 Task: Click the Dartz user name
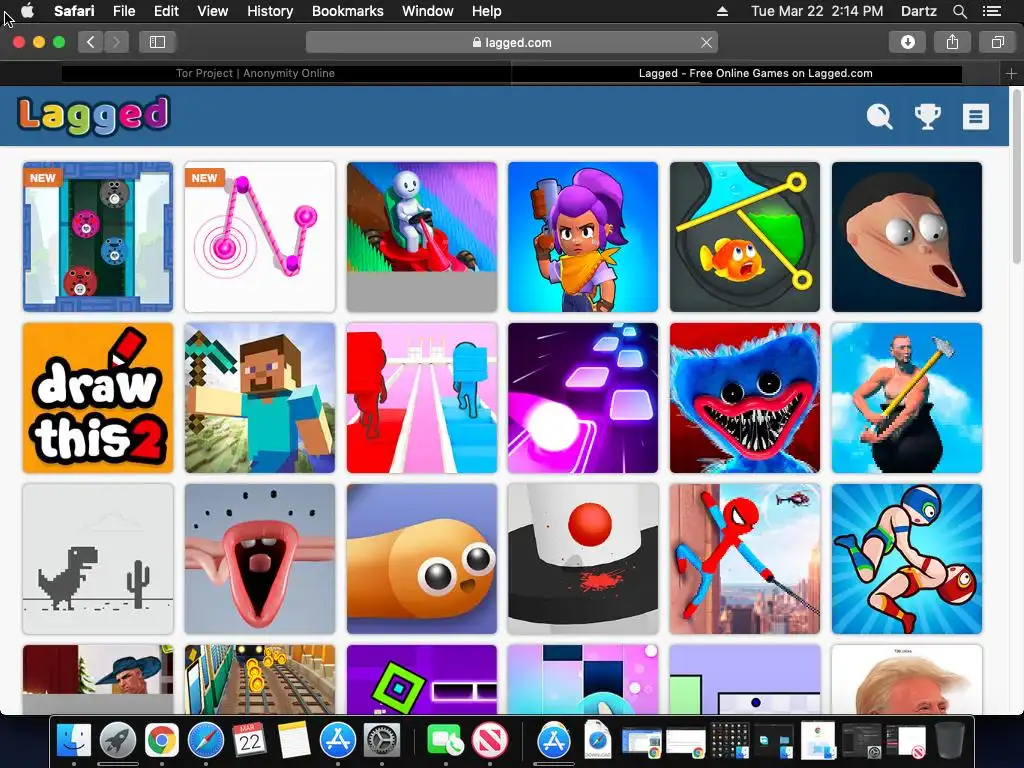tap(918, 11)
